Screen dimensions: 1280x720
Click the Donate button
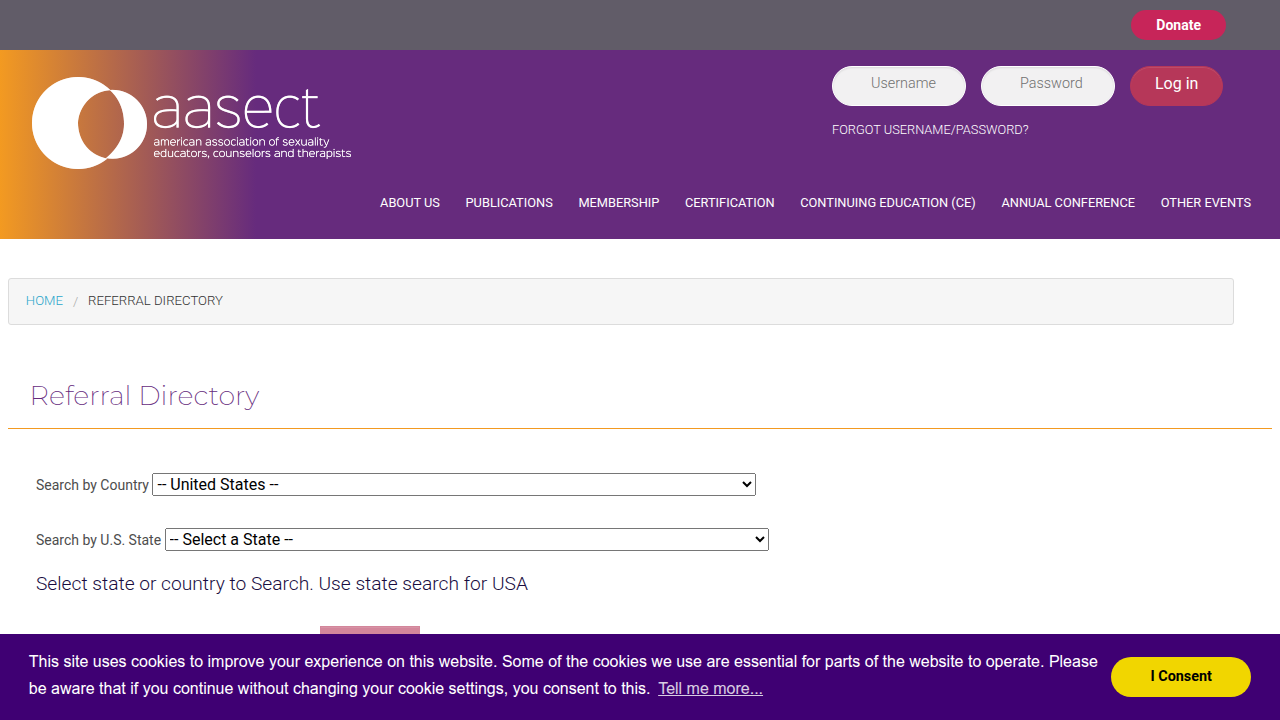1178,25
